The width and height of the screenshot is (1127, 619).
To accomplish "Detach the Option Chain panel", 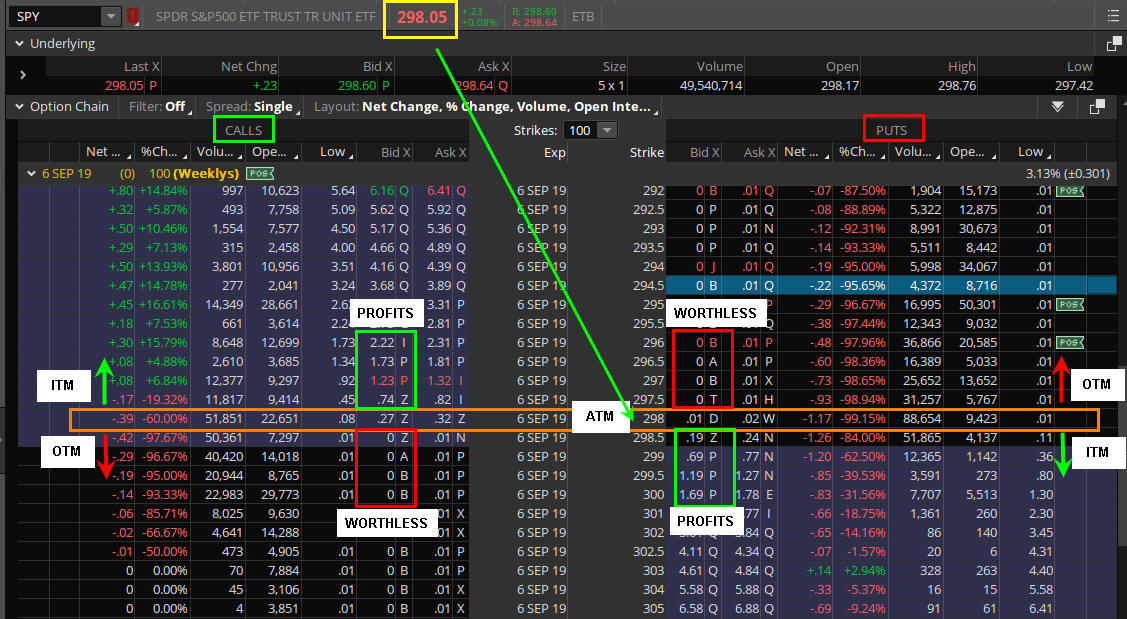I will tap(1097, 107).
